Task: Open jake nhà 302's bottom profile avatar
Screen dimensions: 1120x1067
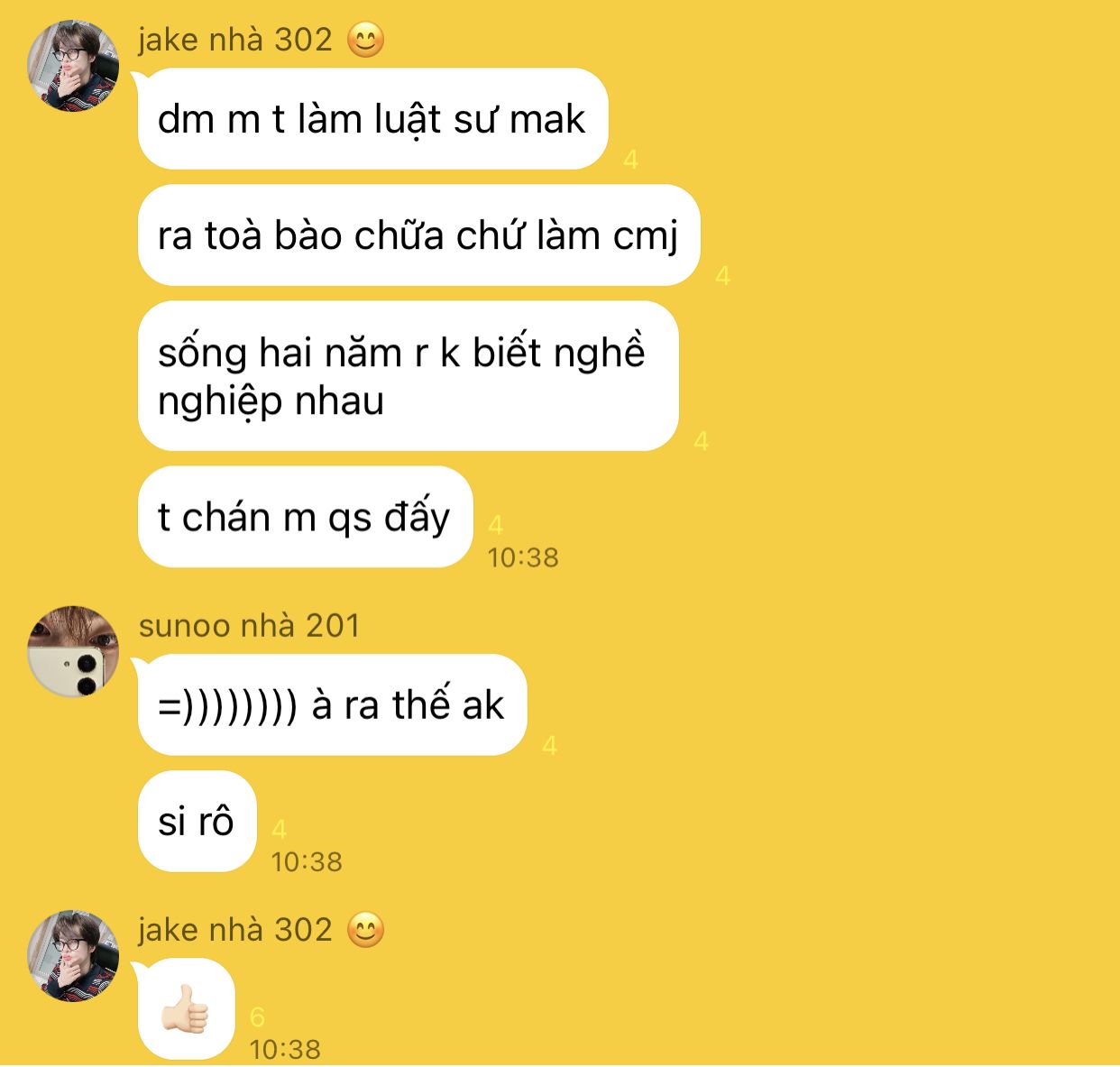Action: [x=73, y=956]
